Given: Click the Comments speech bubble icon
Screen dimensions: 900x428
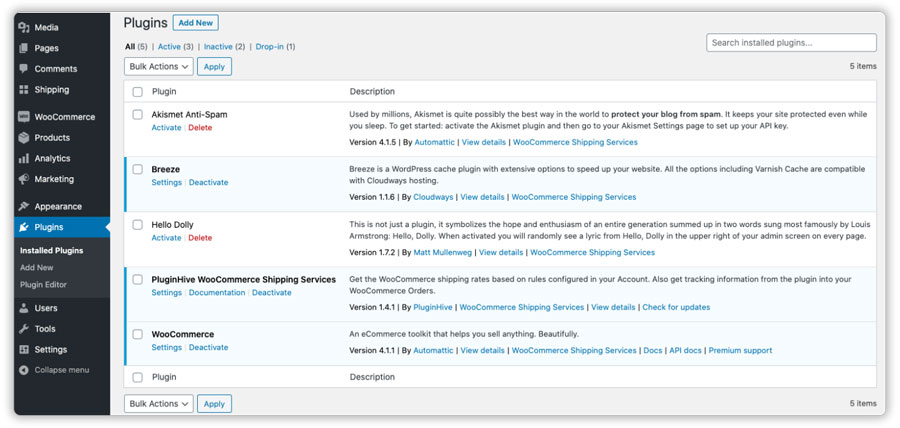Looking at the screenshot, I should click(24, 69).
